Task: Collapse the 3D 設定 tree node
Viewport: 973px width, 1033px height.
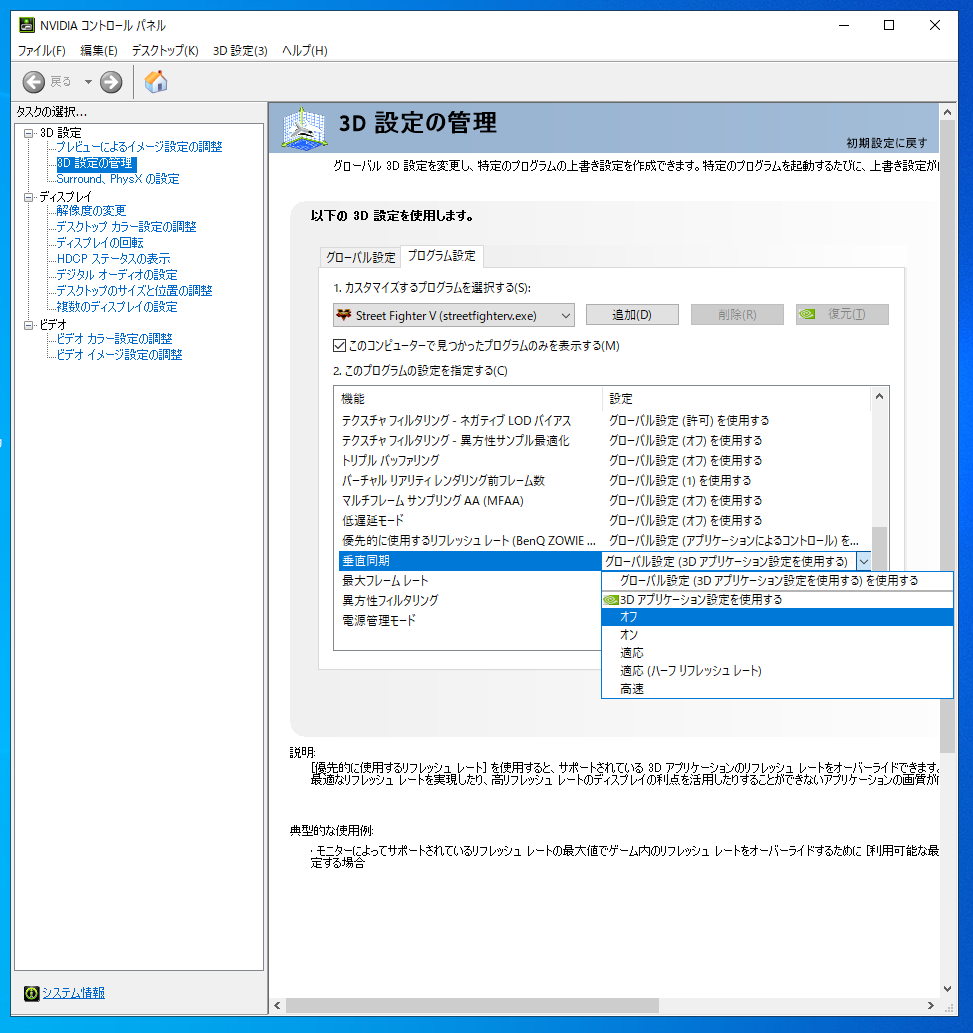Action: 28,133
